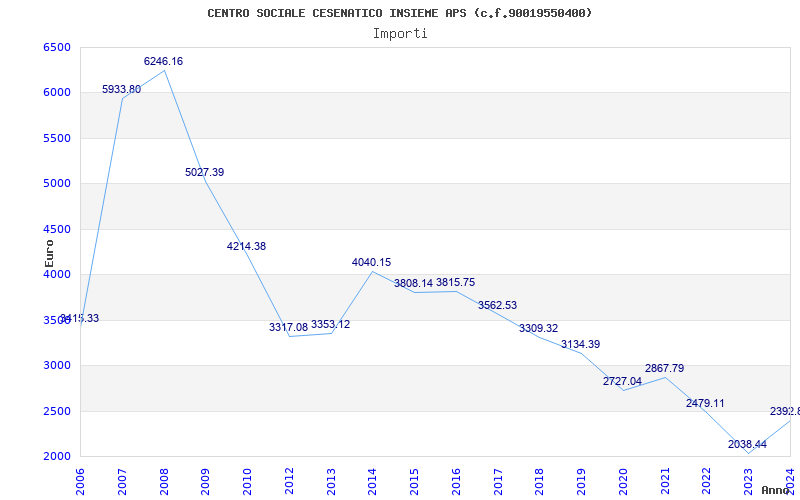
Task: Select the 2727.04 data label
Action: point(622,381)
